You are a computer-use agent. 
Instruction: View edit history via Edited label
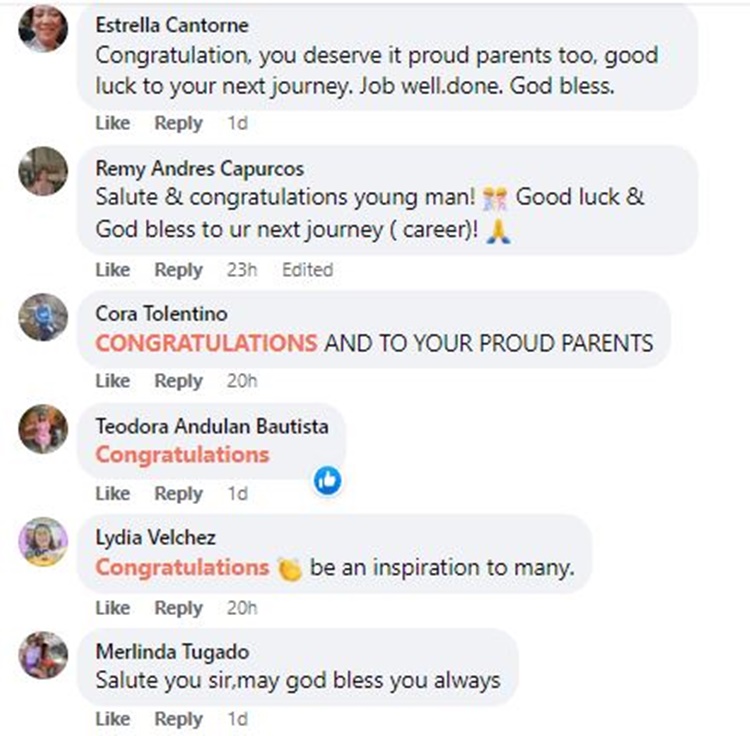(307, 269)
